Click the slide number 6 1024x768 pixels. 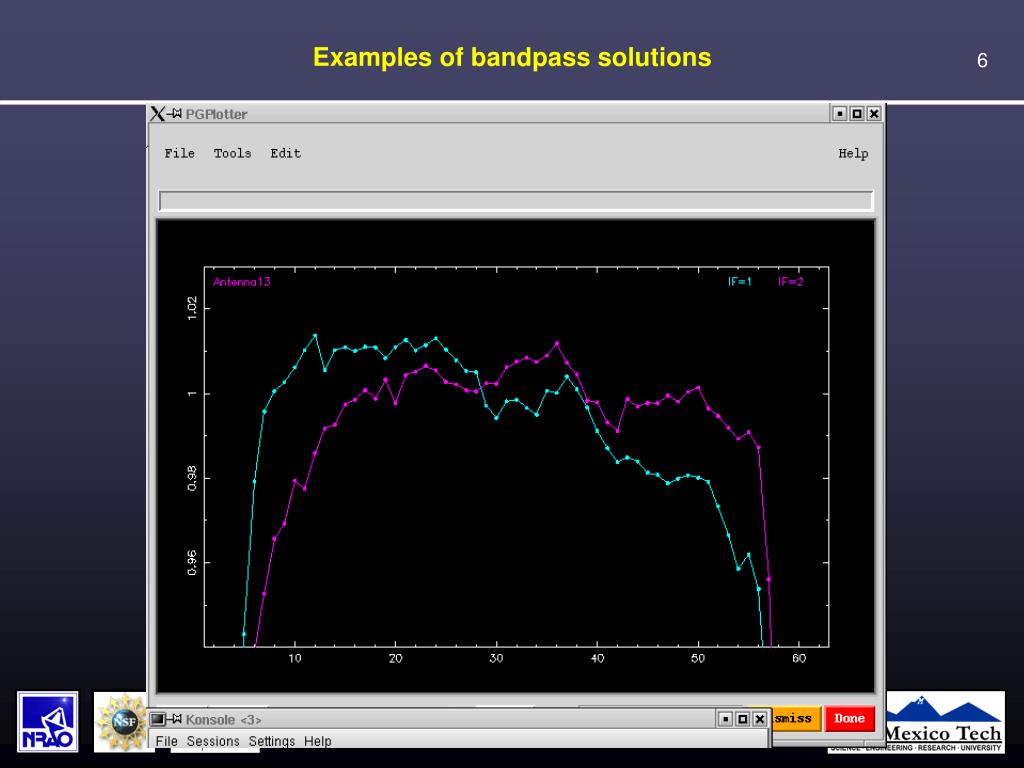pyautogui.click(x=982, y=61)
